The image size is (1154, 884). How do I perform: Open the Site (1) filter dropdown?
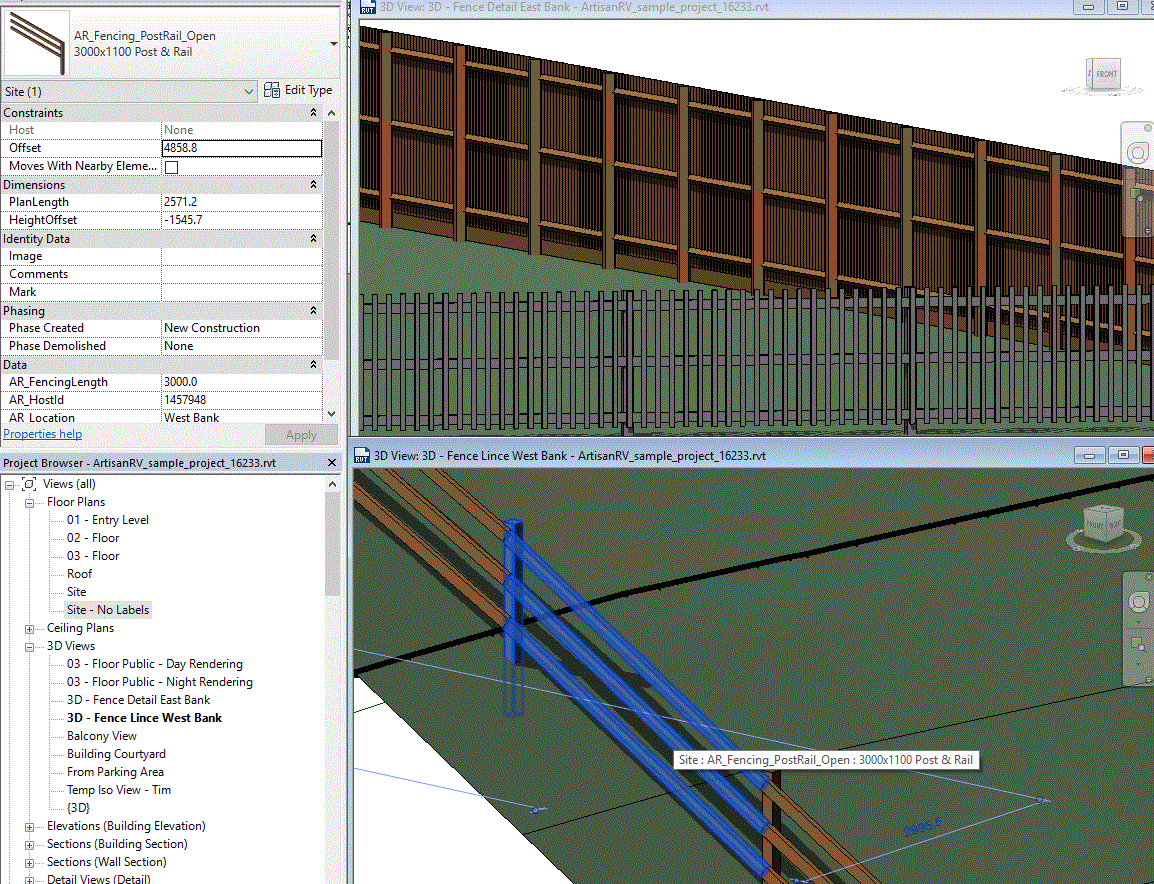click(249, 91)
